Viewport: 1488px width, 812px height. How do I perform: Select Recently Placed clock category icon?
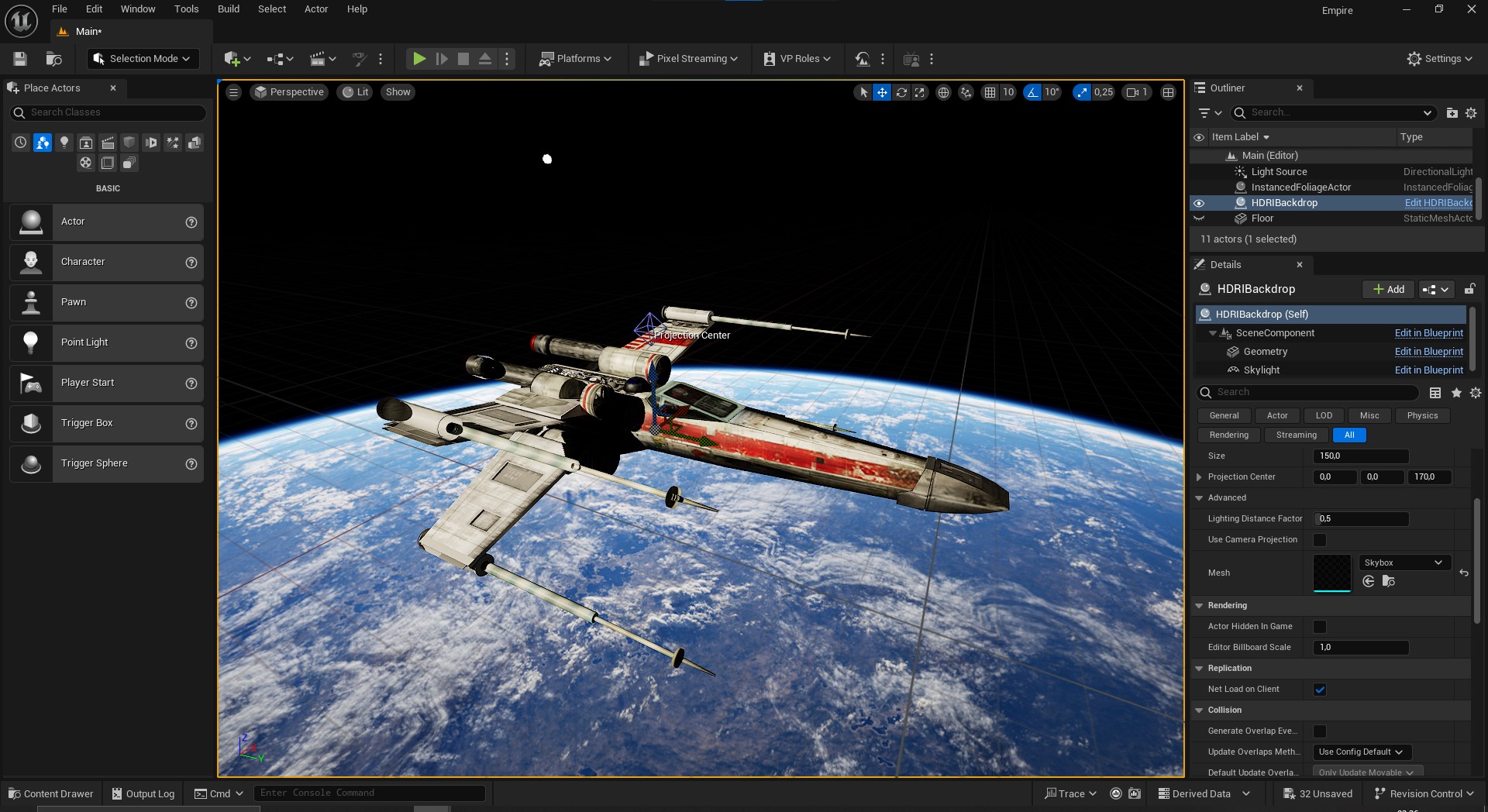pos(21,143)
